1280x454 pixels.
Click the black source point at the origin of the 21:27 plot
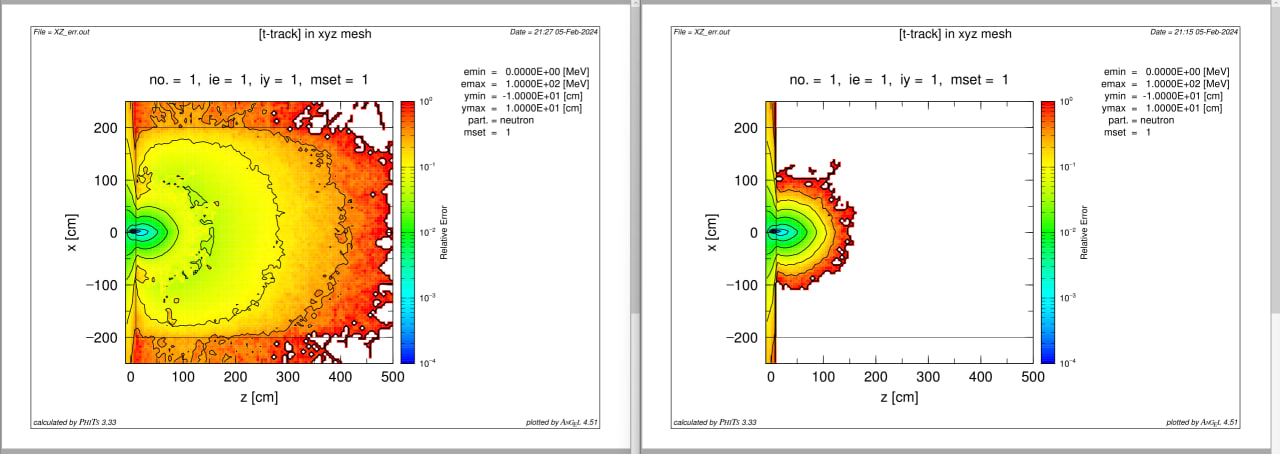pyautogui.click(x=134, y=232)
